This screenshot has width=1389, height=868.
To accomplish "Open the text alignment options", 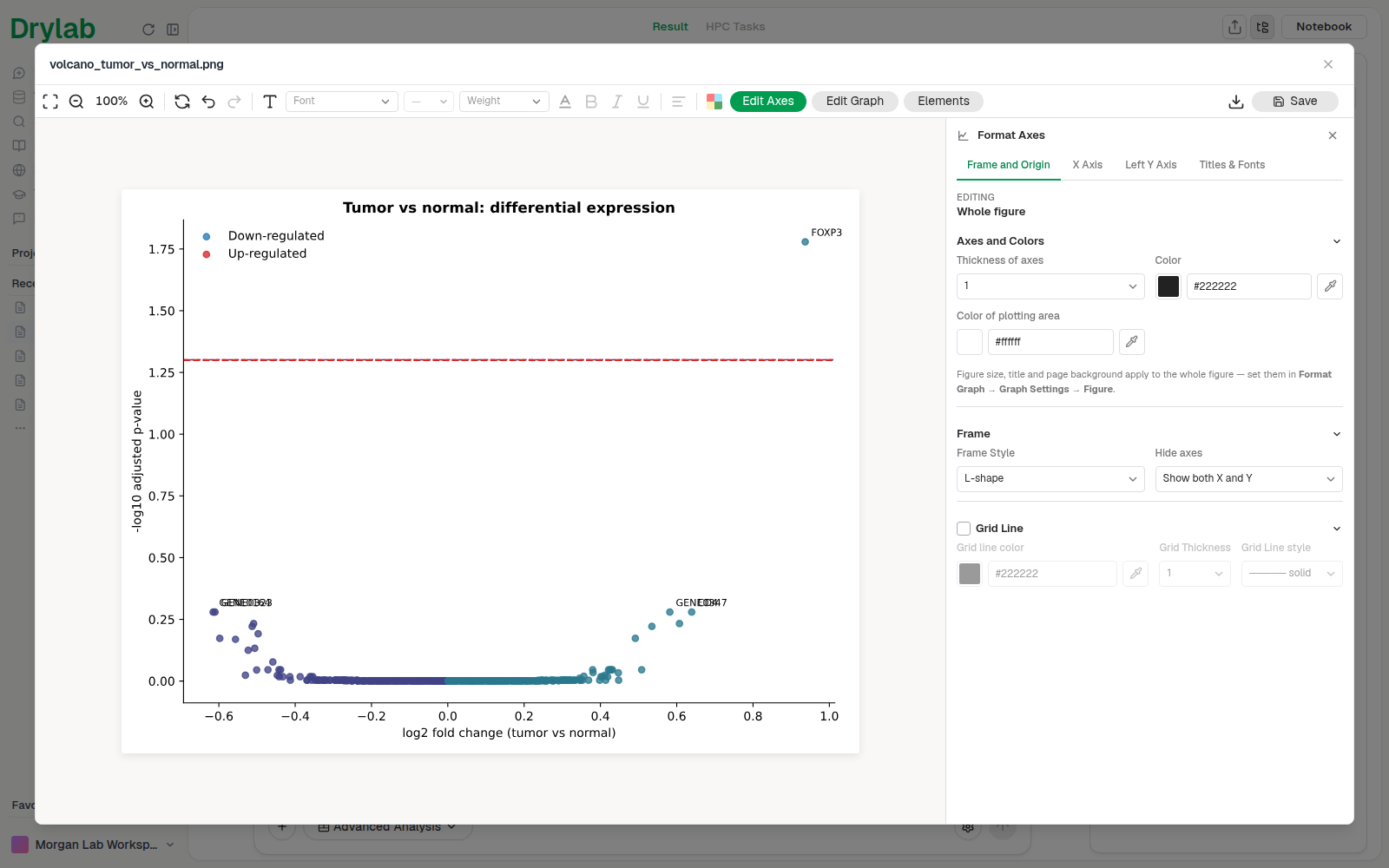I will tap(679, 102).
